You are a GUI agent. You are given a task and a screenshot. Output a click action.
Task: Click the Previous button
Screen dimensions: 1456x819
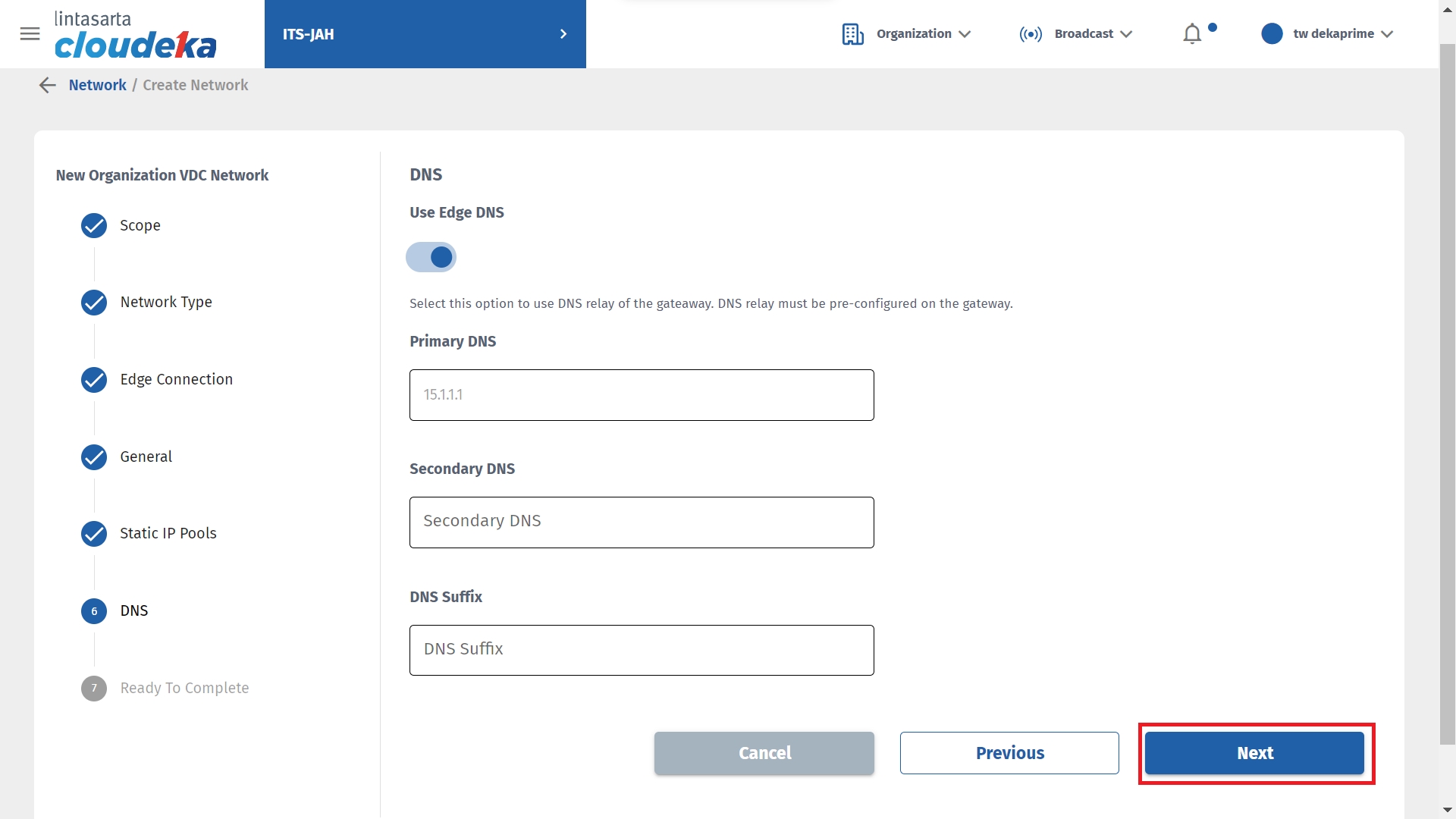point(1009,753)
